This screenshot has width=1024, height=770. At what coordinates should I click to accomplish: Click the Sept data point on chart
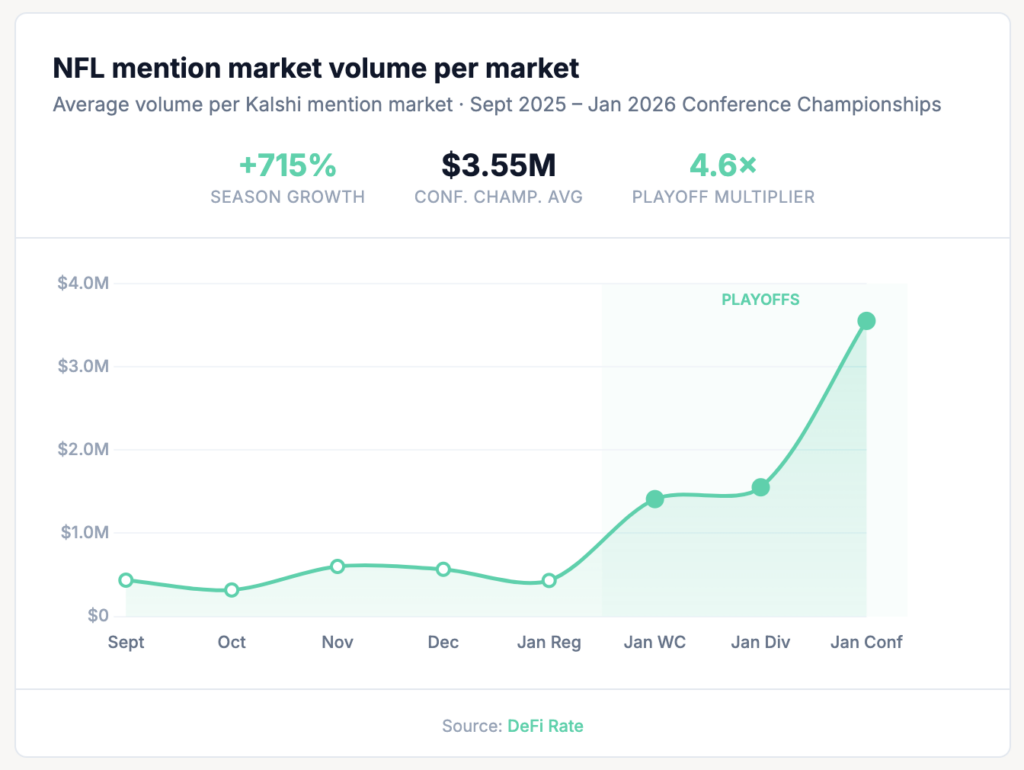(x=126, y=580)
